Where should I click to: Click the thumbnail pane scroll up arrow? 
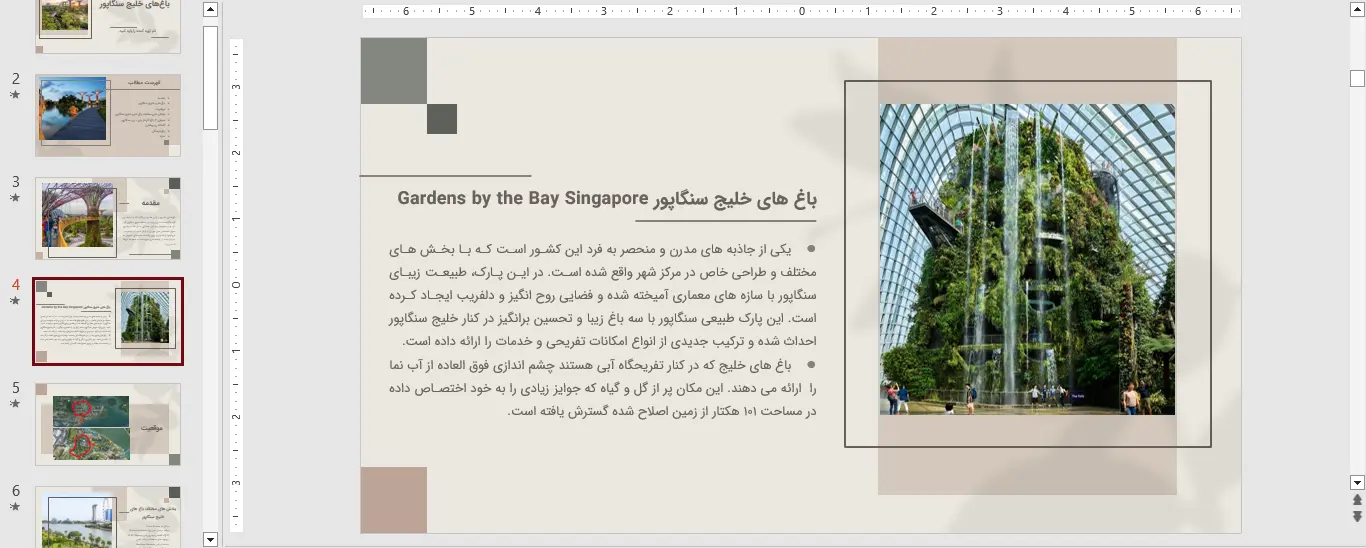pyautogui.click(x=210, y=10)
